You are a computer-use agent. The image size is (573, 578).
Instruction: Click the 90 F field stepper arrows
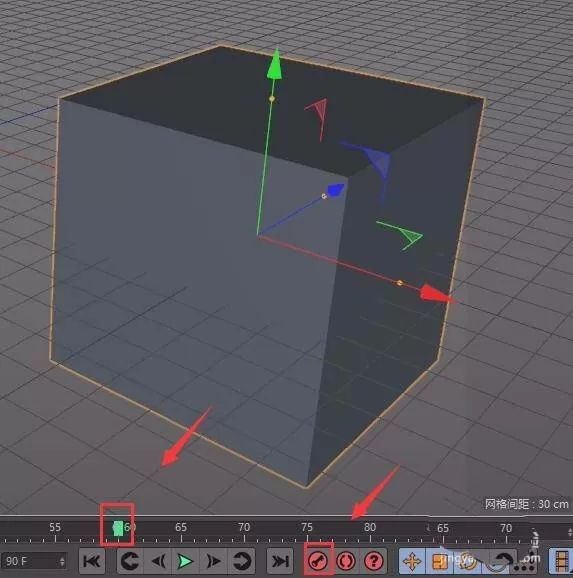pos(62,561)
